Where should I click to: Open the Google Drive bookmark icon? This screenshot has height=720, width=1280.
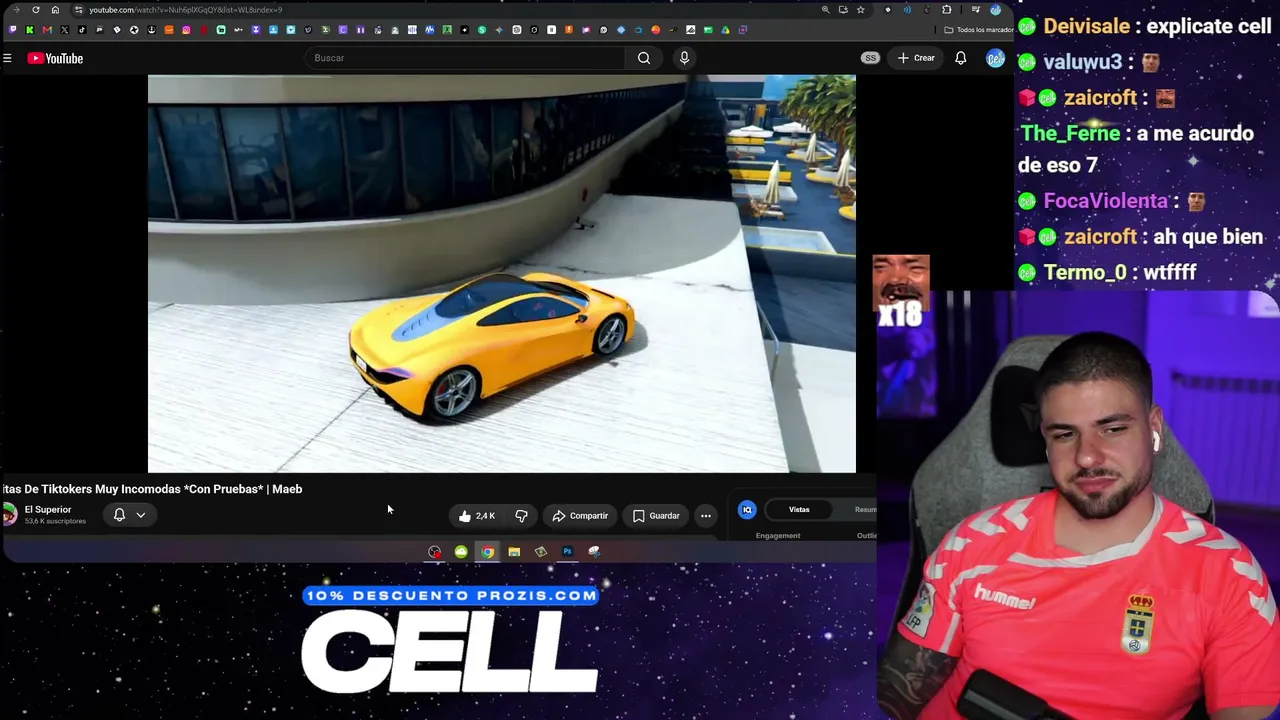point(726,30)
